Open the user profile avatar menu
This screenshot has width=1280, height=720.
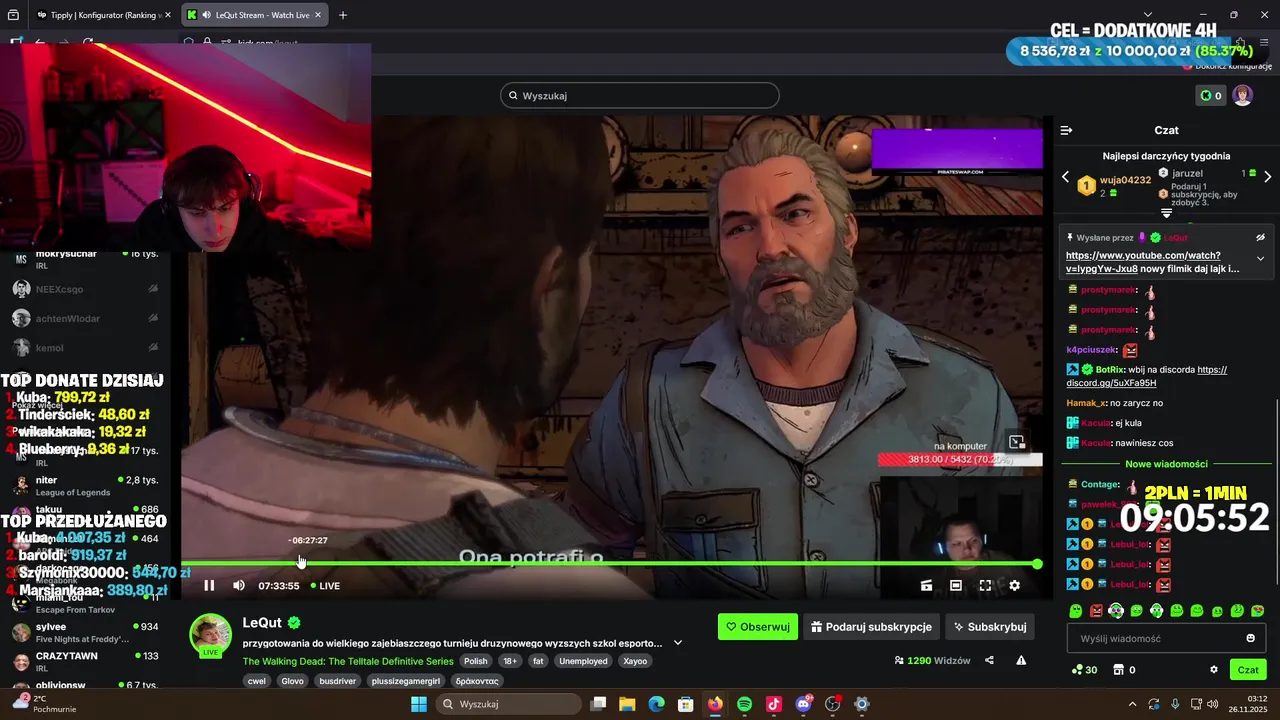(x=1242, y=96)
